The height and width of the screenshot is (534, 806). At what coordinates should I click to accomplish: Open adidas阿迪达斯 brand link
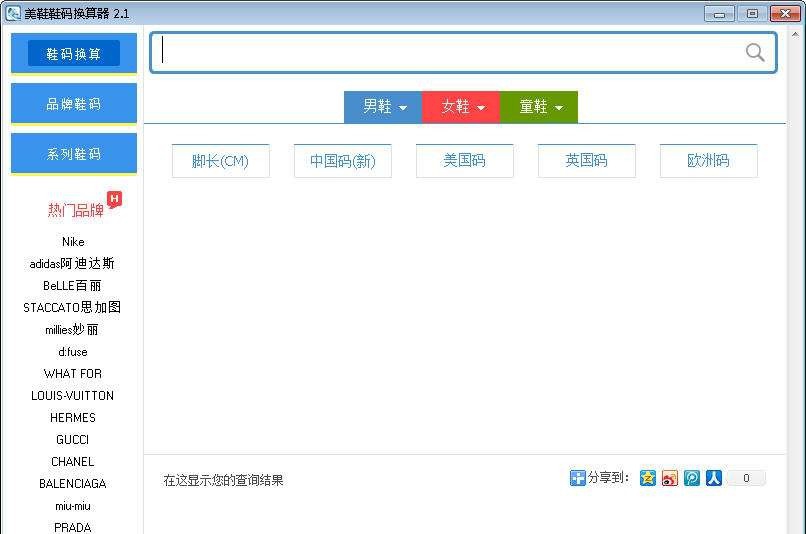72,264
